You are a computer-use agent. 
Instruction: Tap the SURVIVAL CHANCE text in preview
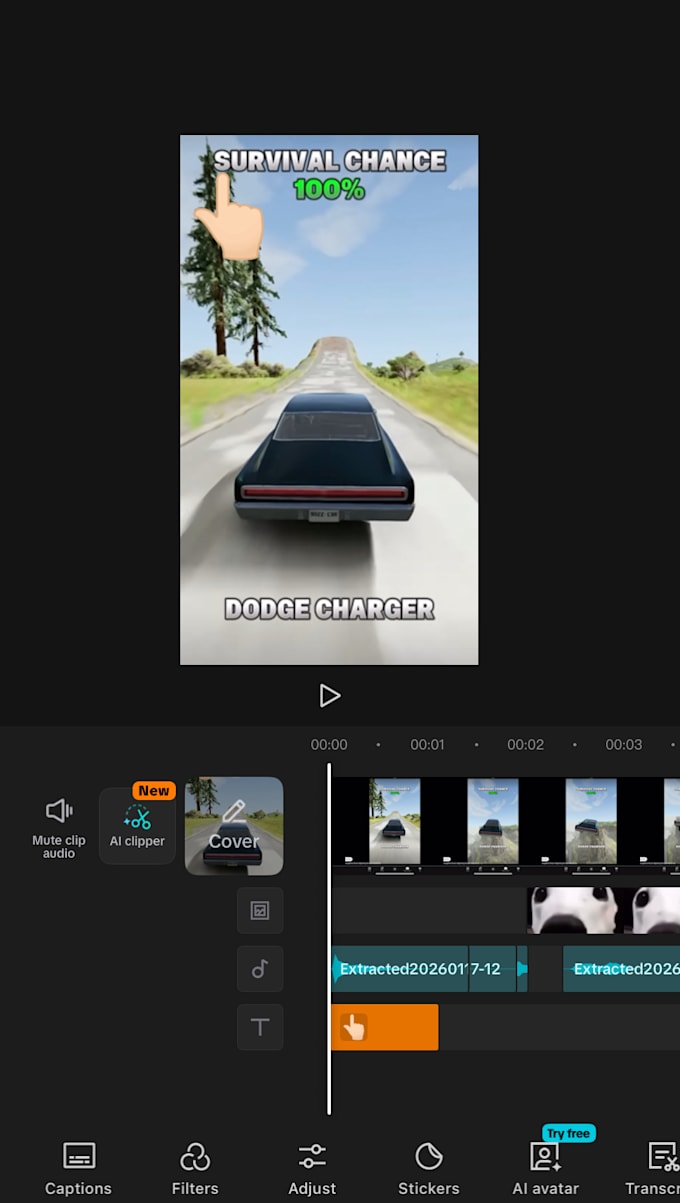click(330, 160)
